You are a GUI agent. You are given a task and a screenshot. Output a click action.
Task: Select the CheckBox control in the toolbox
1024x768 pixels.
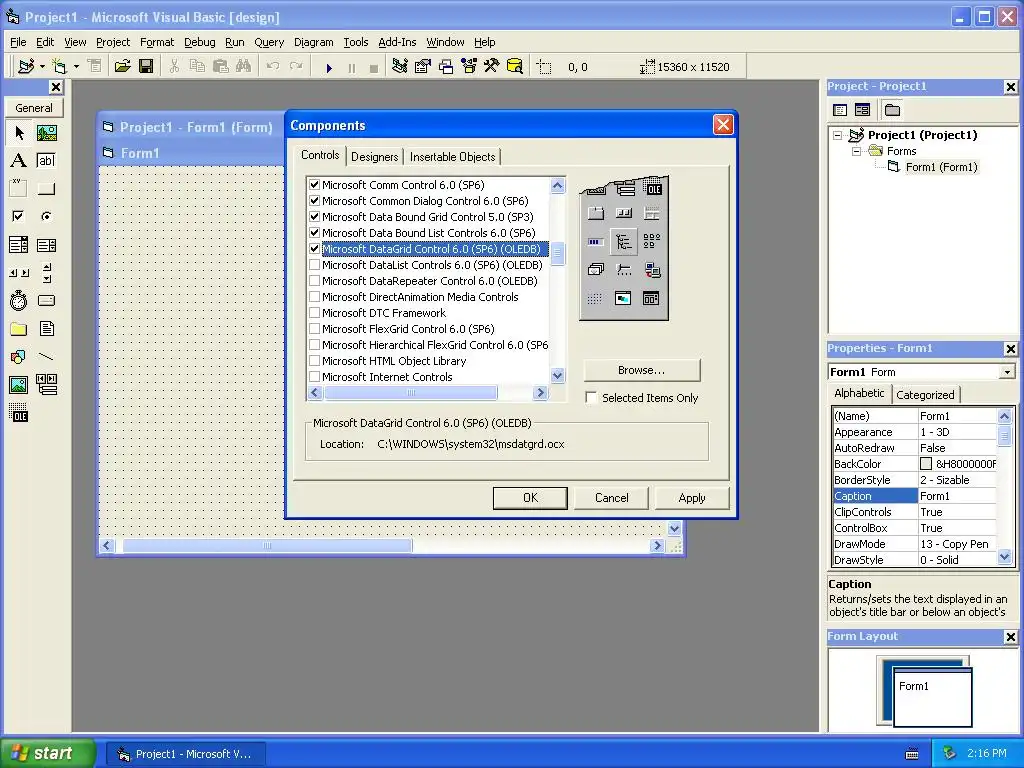point(19,217)
